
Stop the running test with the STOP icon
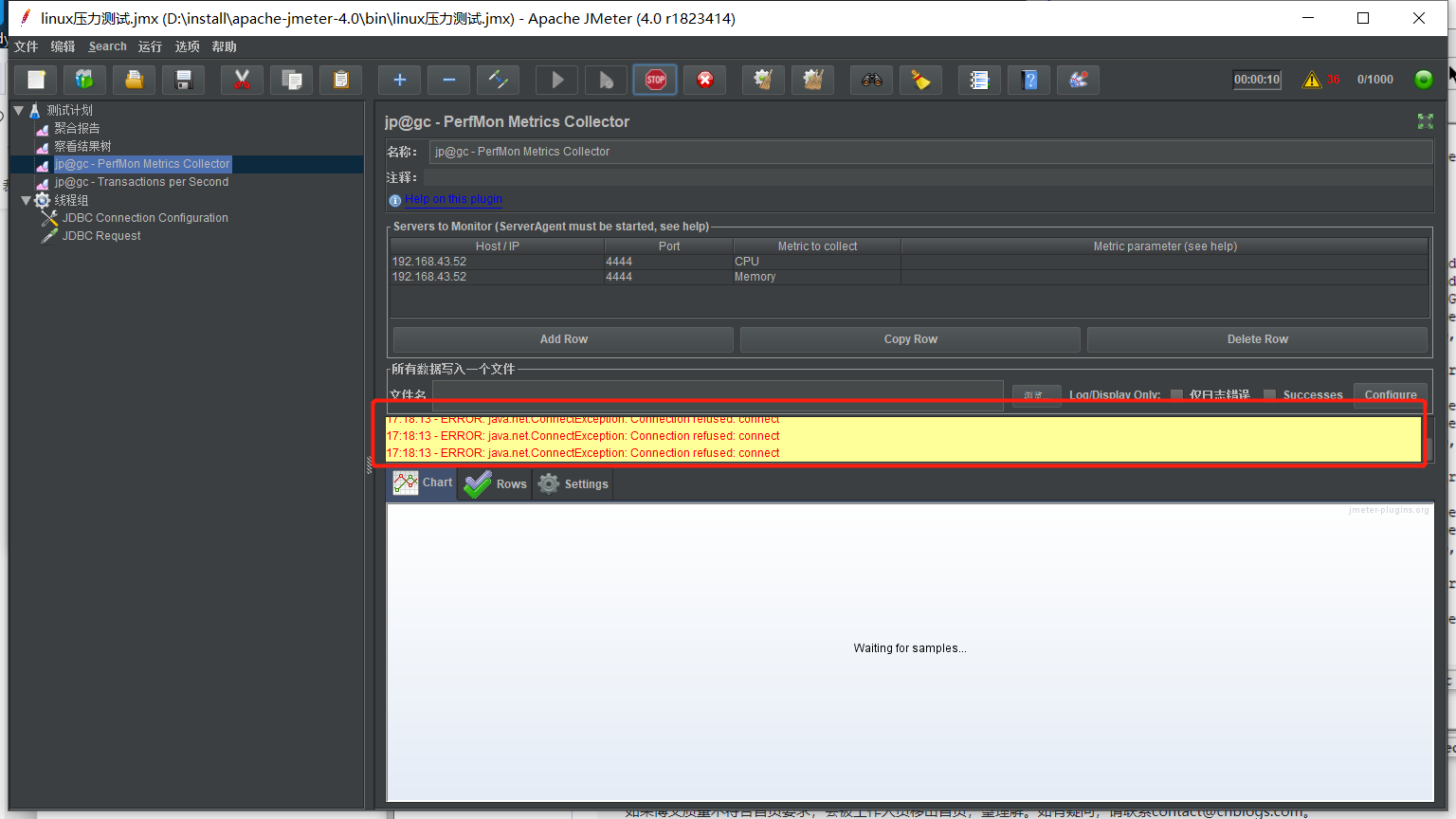[x=656, y=80]
